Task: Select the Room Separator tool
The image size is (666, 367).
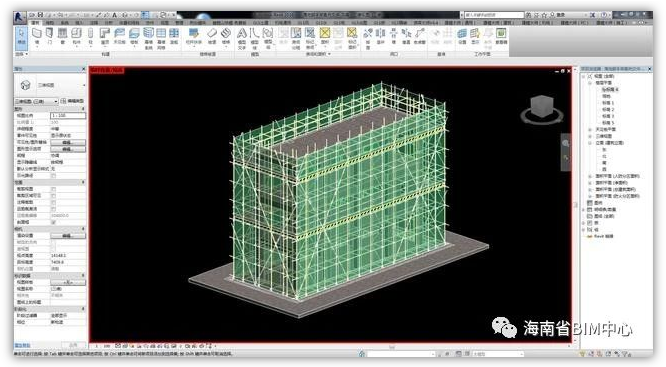Action: coord(296,38)
